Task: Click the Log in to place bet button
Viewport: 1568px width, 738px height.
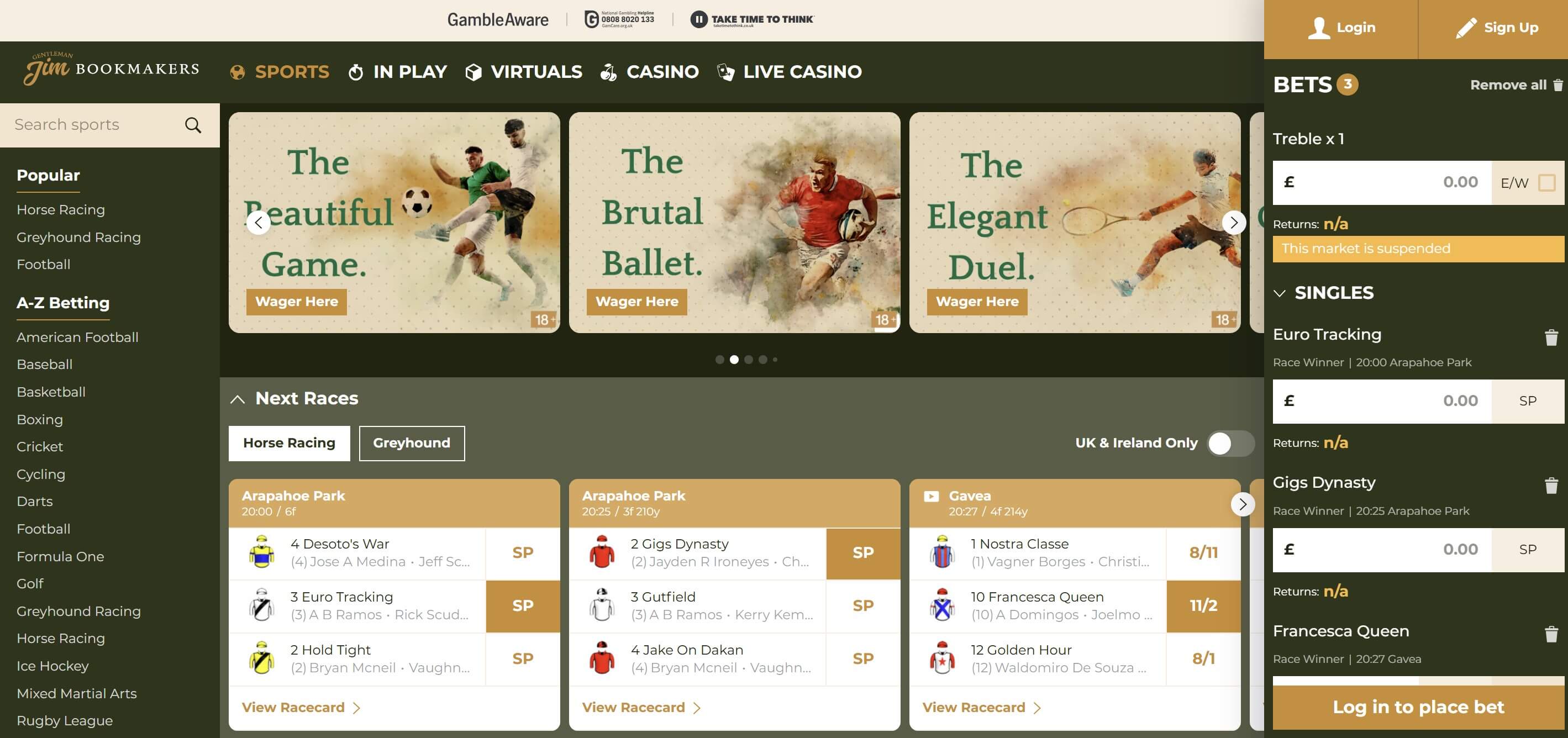Action: 1418,707
